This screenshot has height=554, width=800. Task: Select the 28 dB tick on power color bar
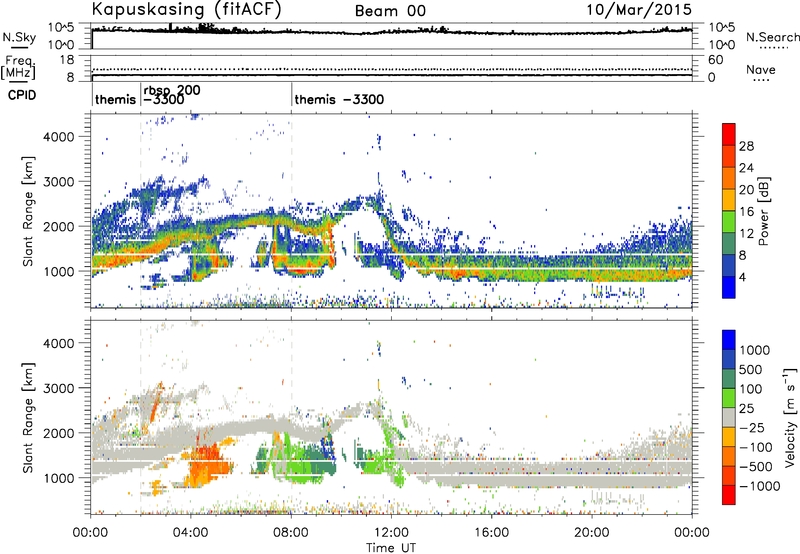746,146
